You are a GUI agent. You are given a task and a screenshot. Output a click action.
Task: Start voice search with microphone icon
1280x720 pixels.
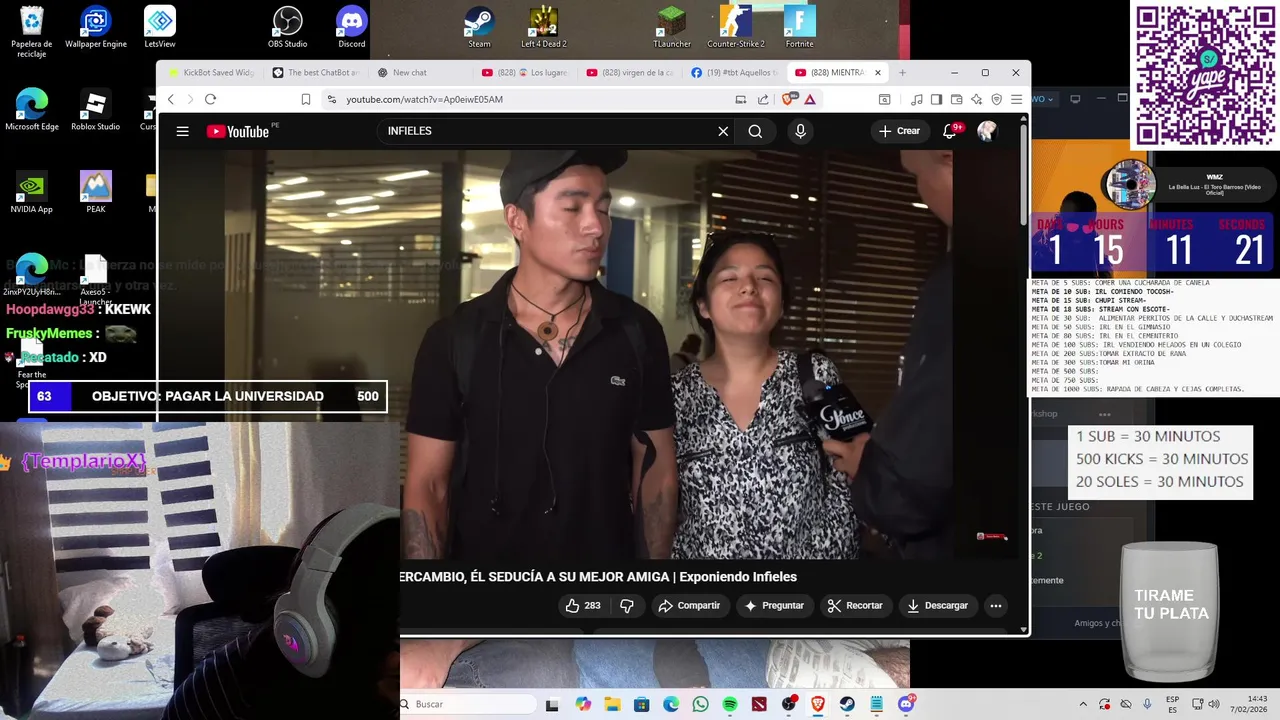pyautogui.click(x=800, y=131)
